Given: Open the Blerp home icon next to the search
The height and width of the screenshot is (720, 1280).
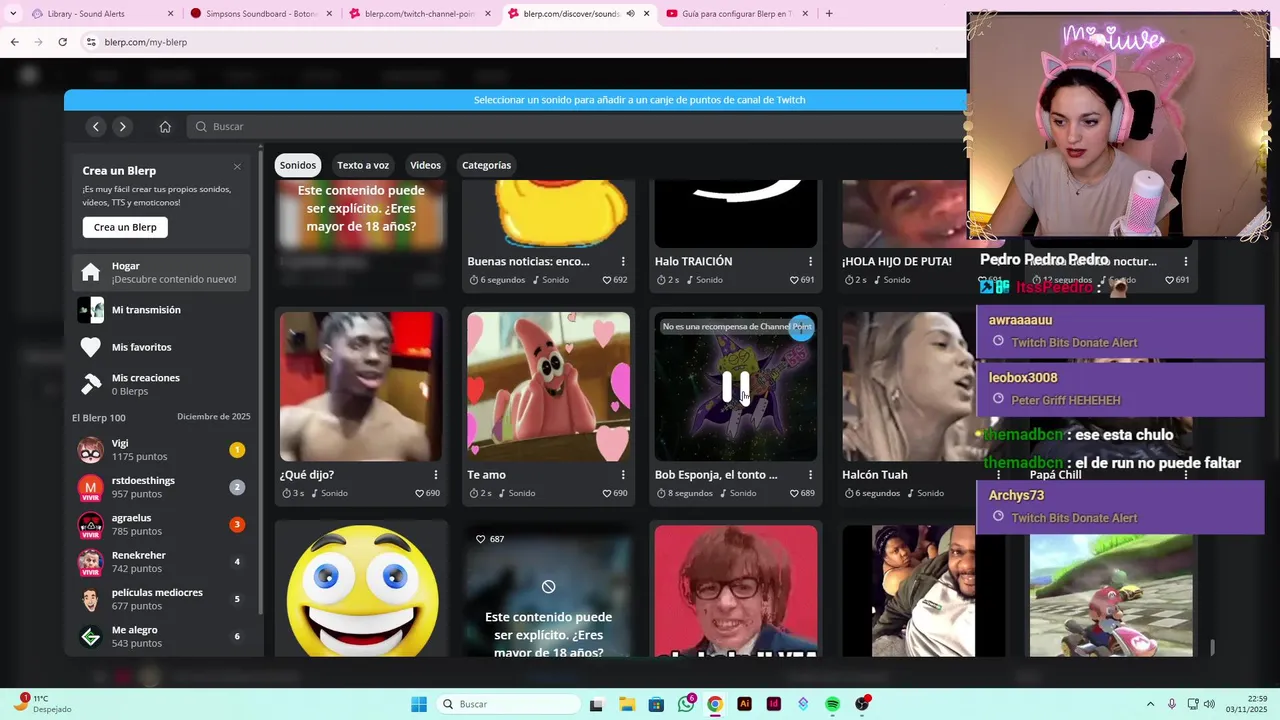Looking at the screenshot, I should pyautogui.click(x=165, y=126).
